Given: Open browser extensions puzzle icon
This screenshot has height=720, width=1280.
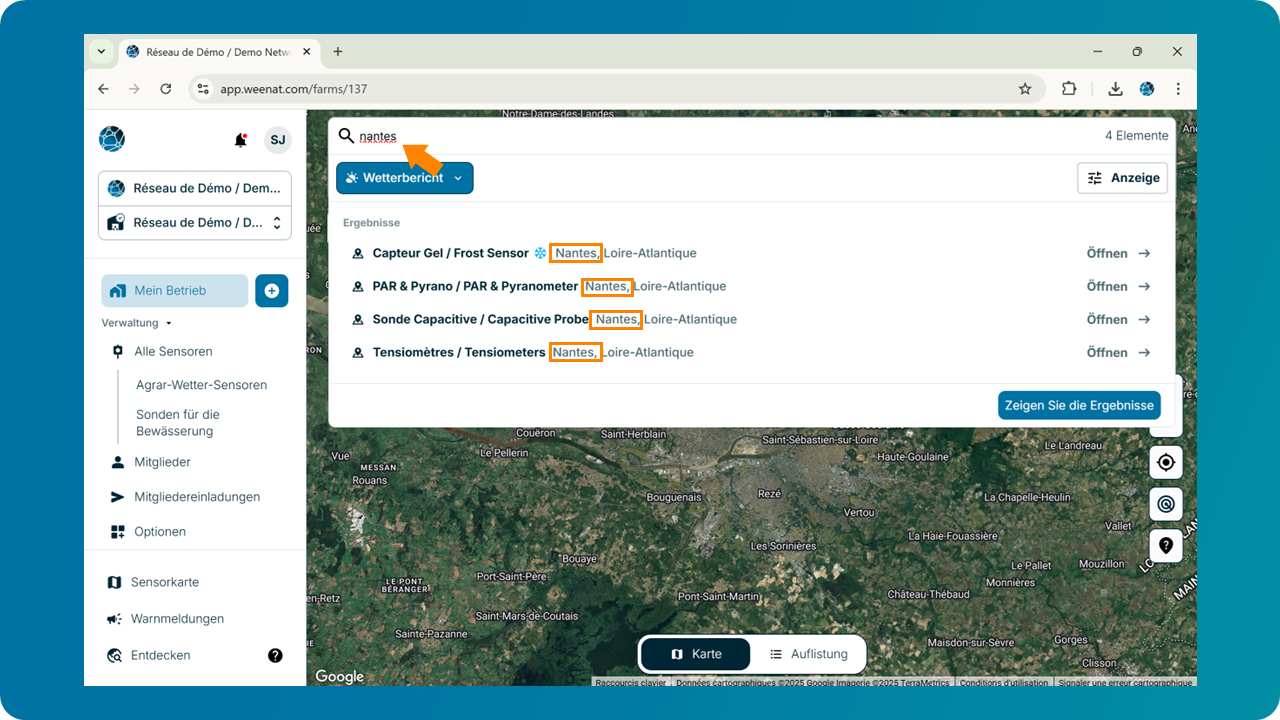Looking at the screenshot, I should 1069,89.
